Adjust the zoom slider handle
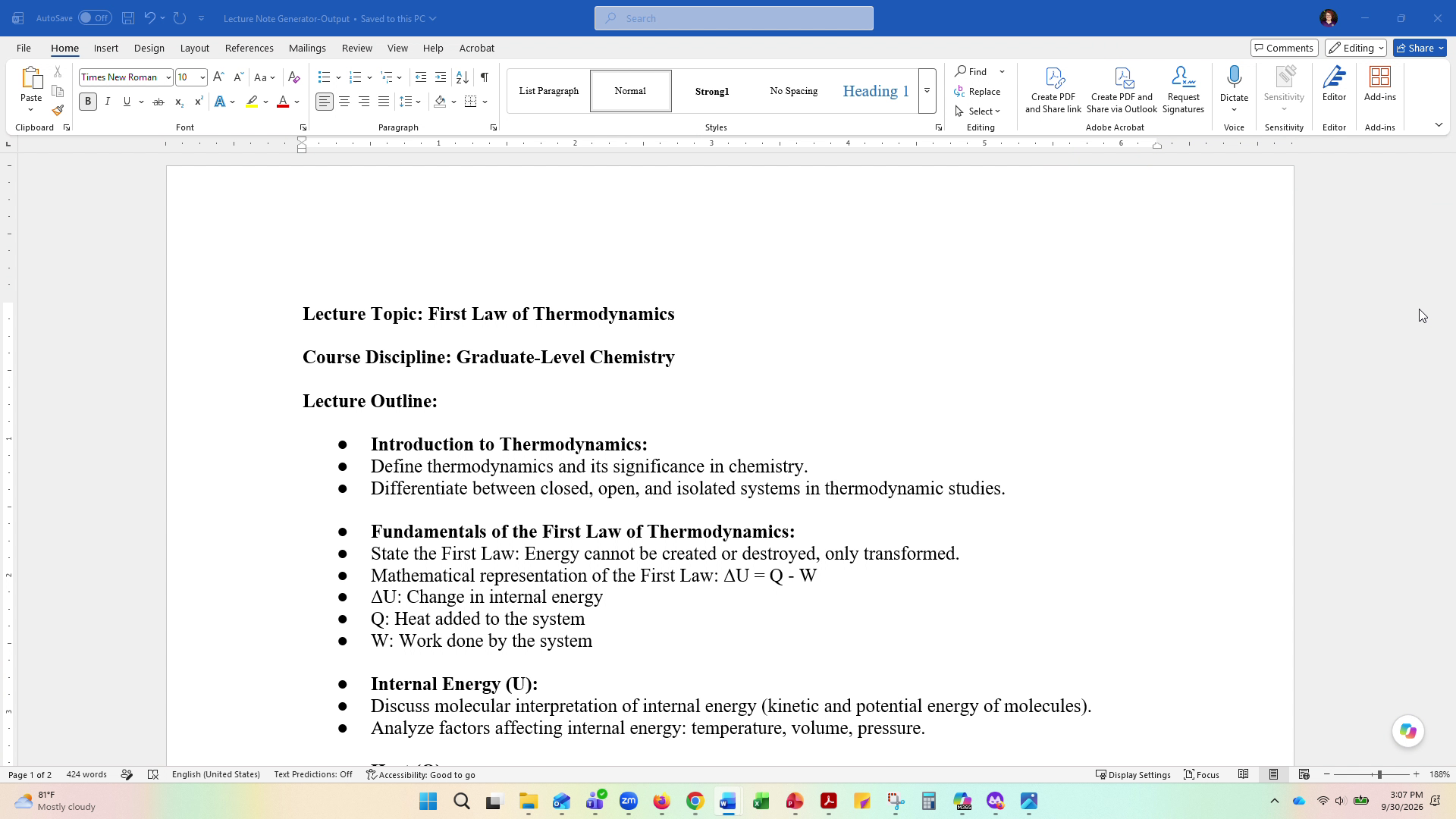1456x819 pixels. [x=1379, y=774]
